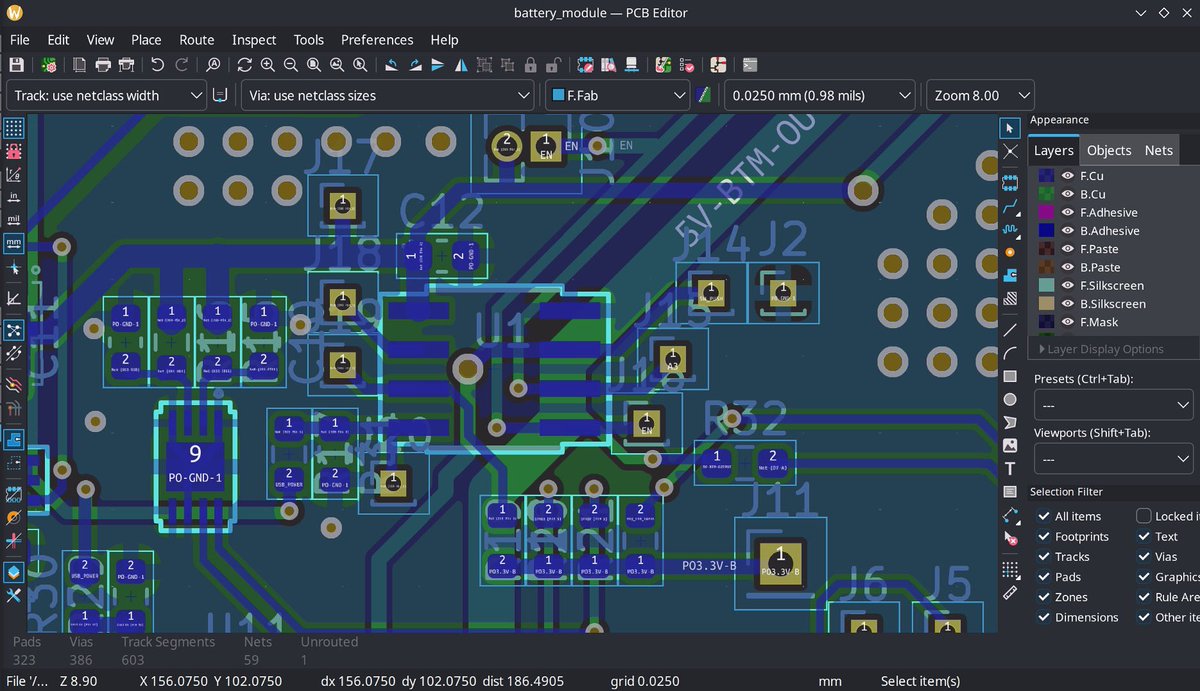
Task: Toggle F.Cu layer visibility eye
Action: click(1067, 176)
